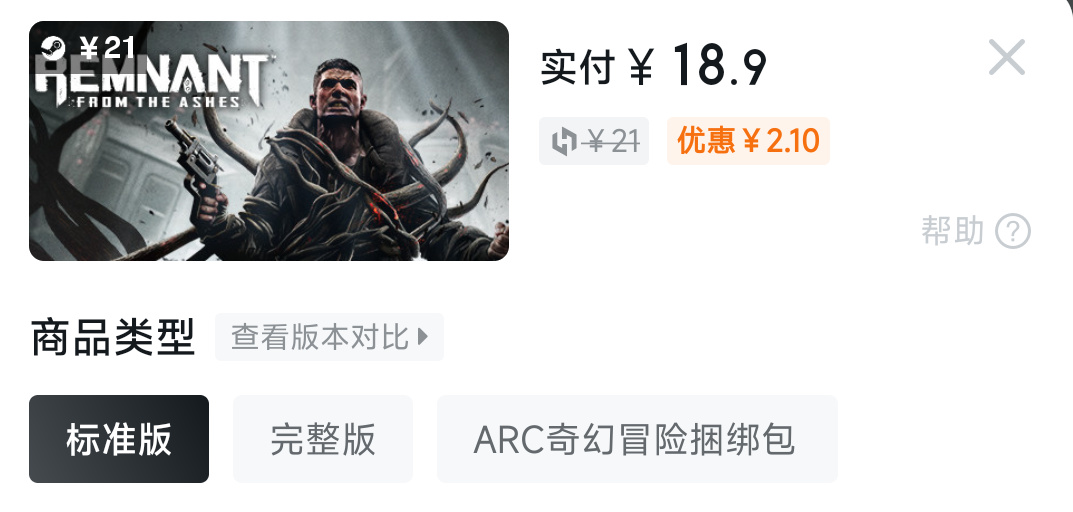1073x512 pixels.
Task: Choose the 完整版 edition option
Action: pos(323,439)
